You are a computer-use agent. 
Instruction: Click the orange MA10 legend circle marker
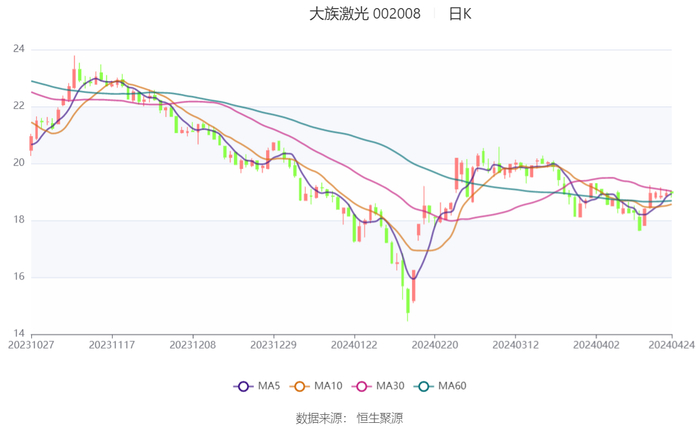(298, 386)
